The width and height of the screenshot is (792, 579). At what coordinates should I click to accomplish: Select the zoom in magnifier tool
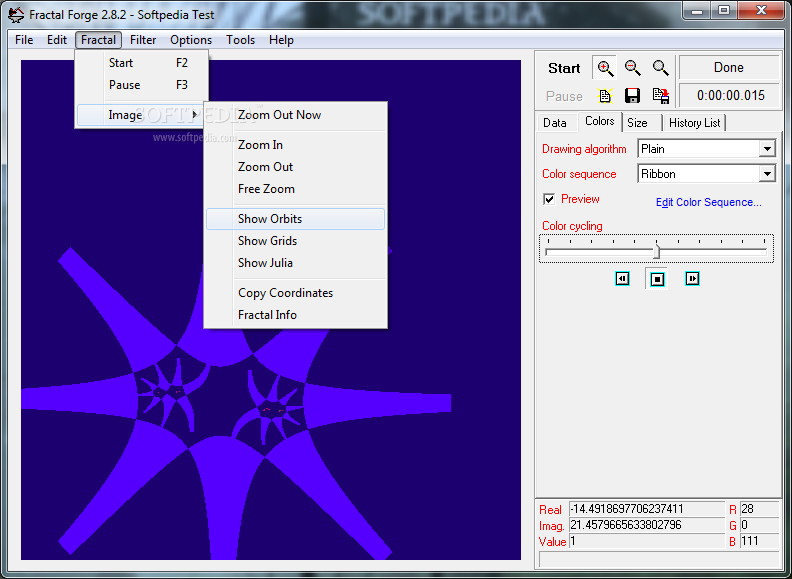coord(605,68)
